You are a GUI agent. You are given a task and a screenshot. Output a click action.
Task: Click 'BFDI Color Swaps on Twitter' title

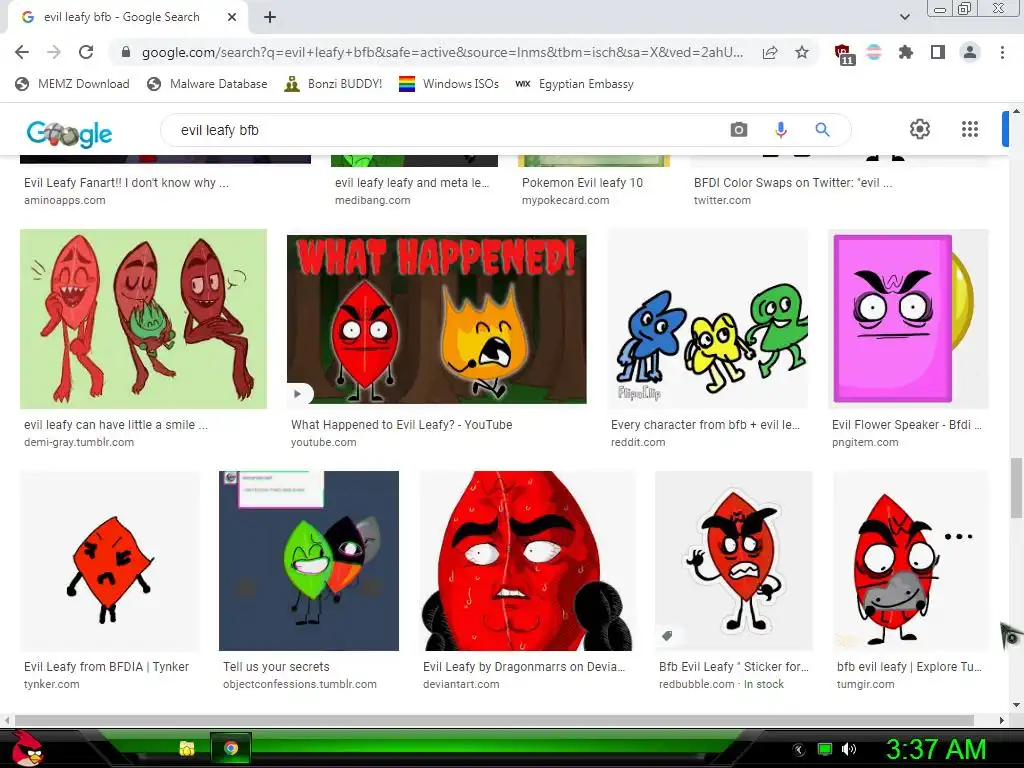pos(793,183)
